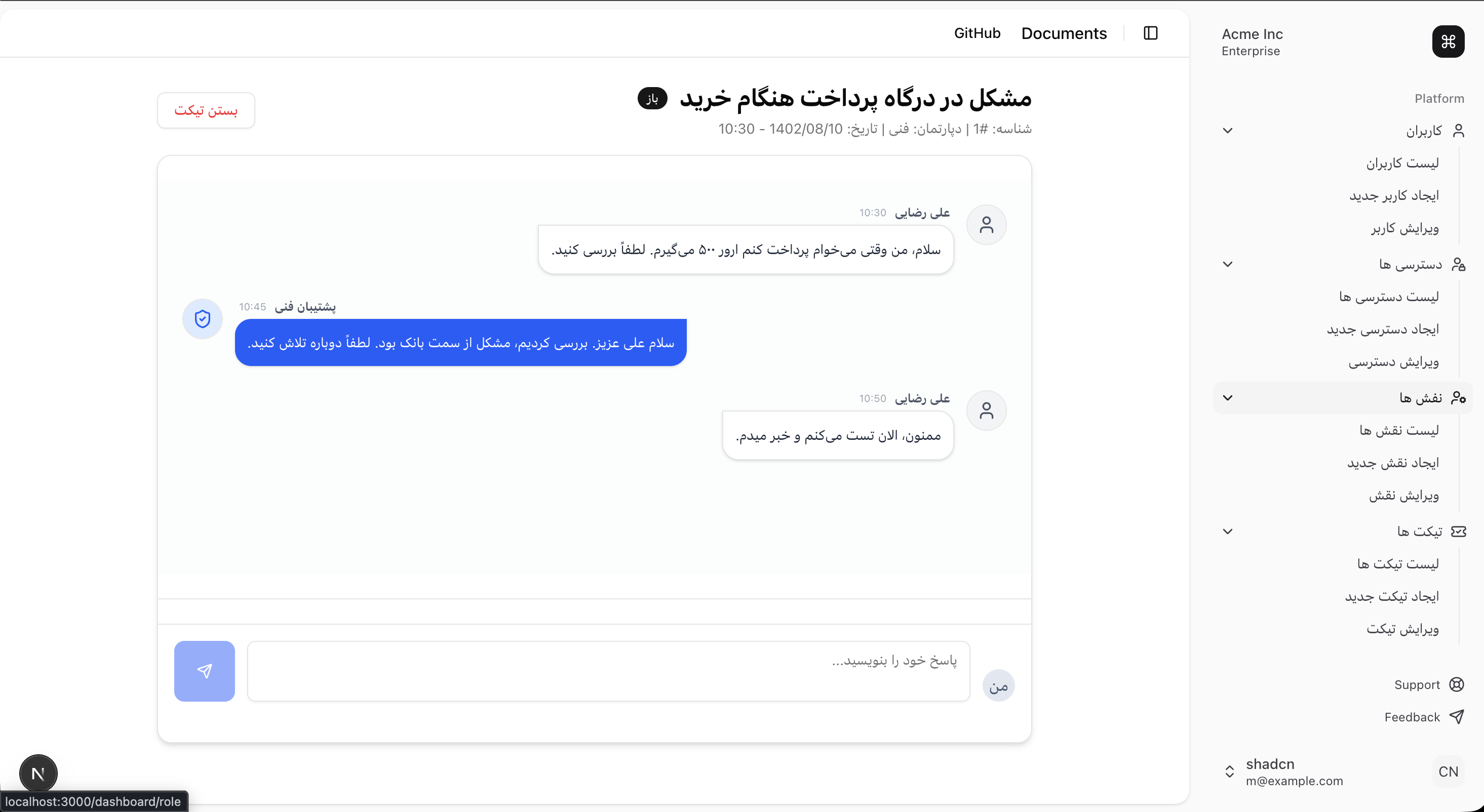This screenshot has width=1484, height=812.
Task: Open لیست کاربران in the sidebar
Action: pyautogui.click(x=1402, y=164)
